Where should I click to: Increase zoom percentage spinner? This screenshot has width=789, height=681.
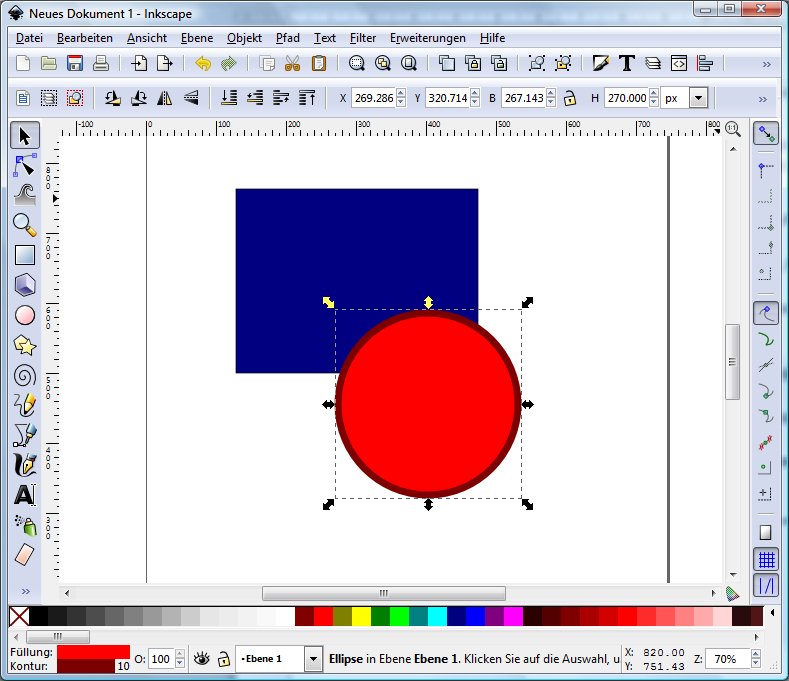point(755,654)
